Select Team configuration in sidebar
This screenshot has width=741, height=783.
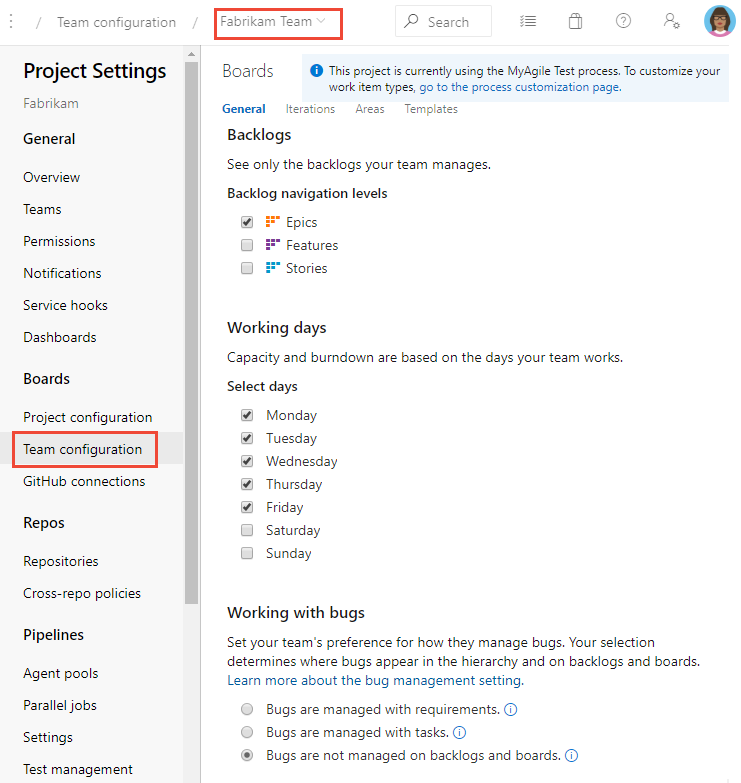click(85, 449)
